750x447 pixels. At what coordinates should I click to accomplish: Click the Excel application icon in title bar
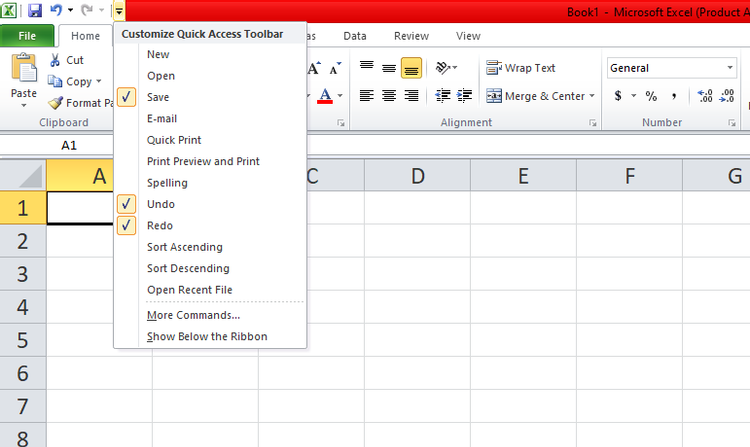coord(8,10)
